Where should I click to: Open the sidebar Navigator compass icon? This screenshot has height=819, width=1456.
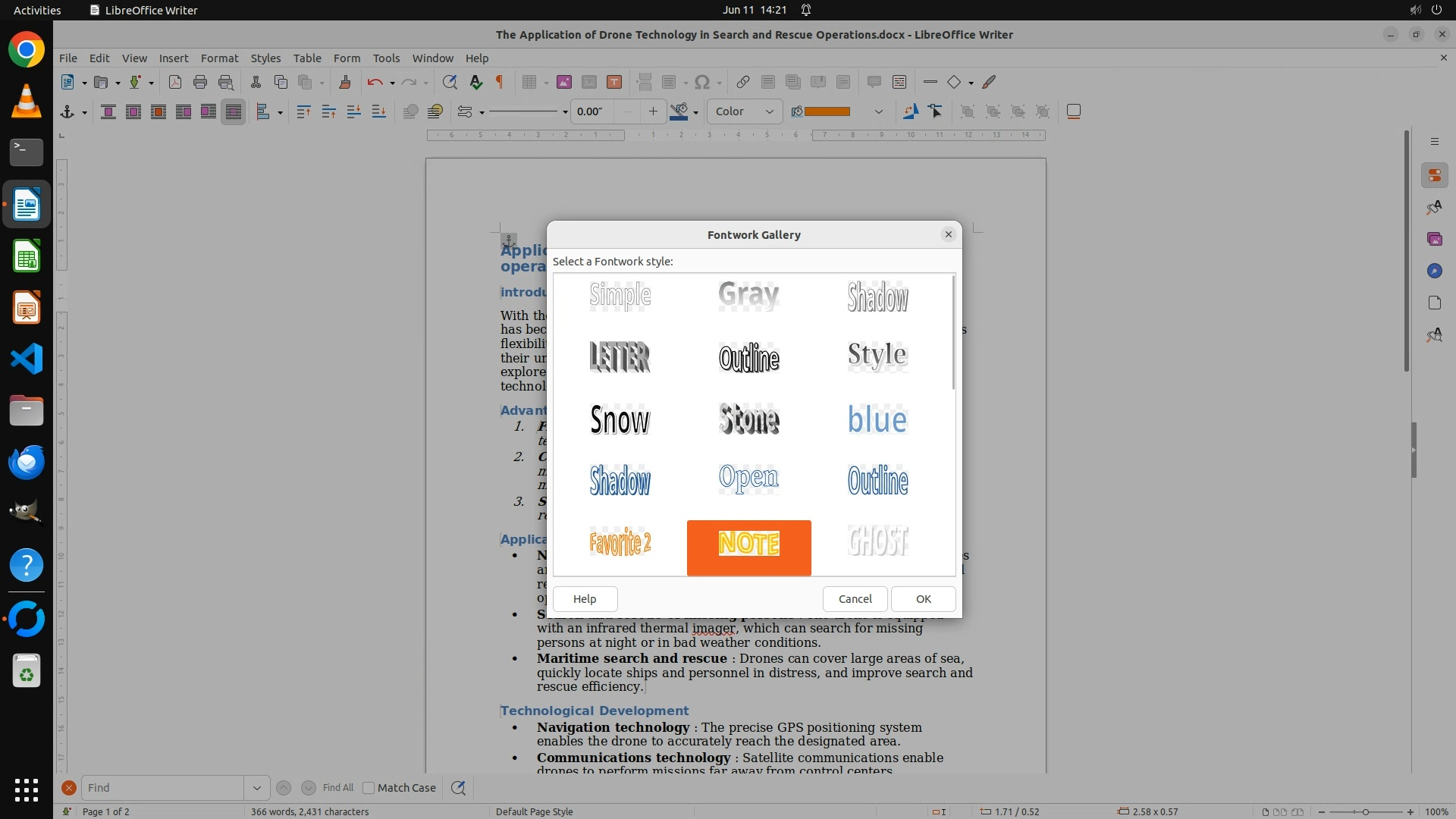[x=1434, y=271]
